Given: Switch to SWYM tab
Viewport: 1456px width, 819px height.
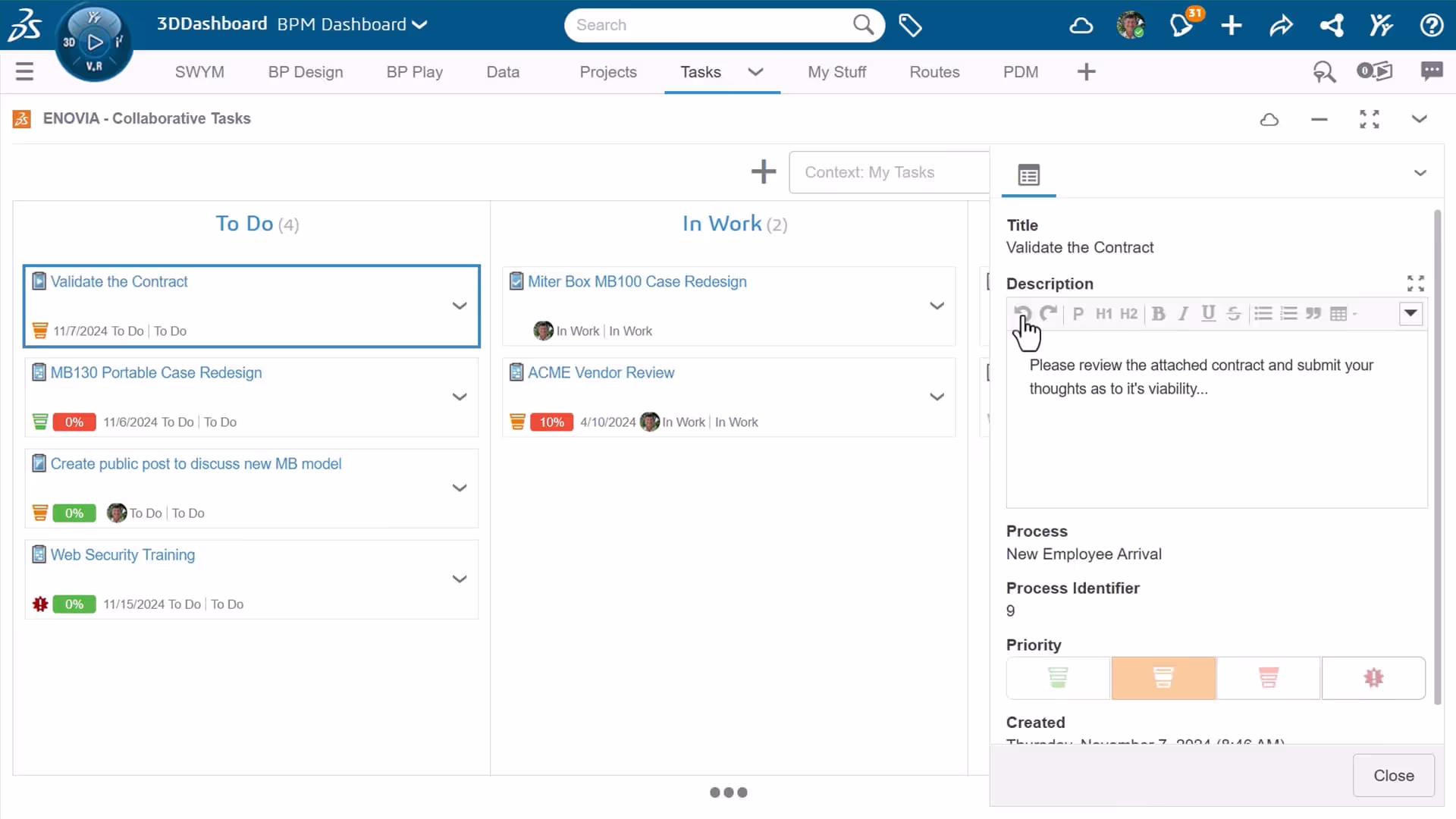Looking at the screenshot, I should click(x=199, y=72).
